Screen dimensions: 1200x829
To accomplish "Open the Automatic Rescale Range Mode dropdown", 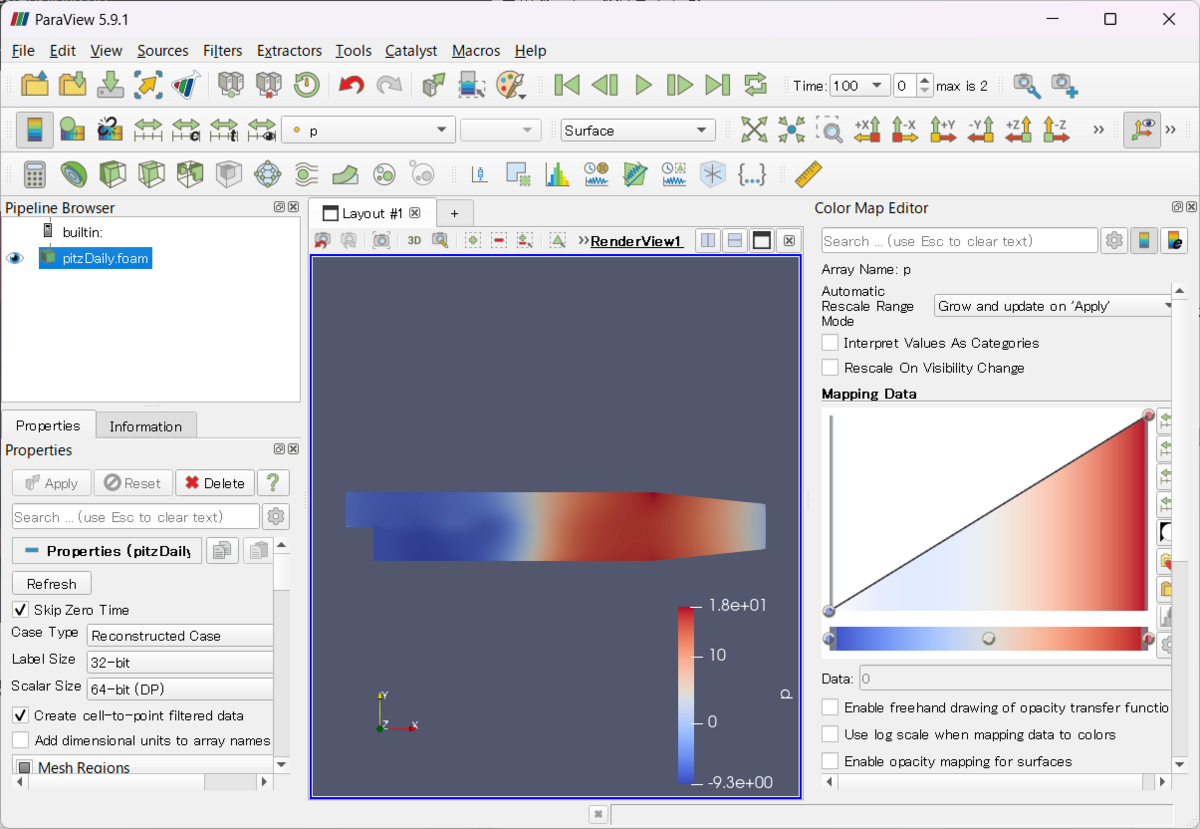I will click(1051, 305).
